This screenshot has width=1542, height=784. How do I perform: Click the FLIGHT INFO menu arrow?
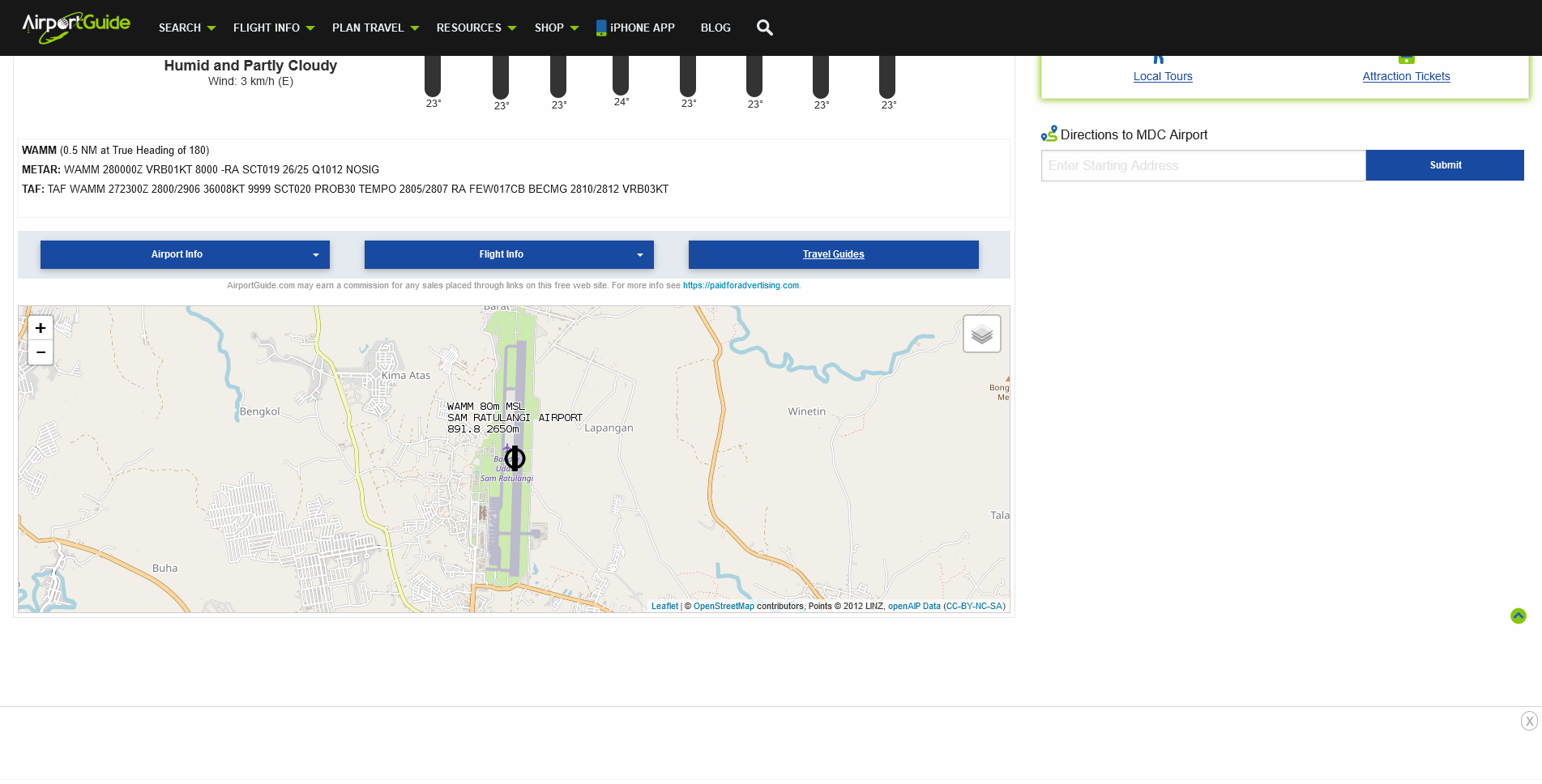point(310,28)
